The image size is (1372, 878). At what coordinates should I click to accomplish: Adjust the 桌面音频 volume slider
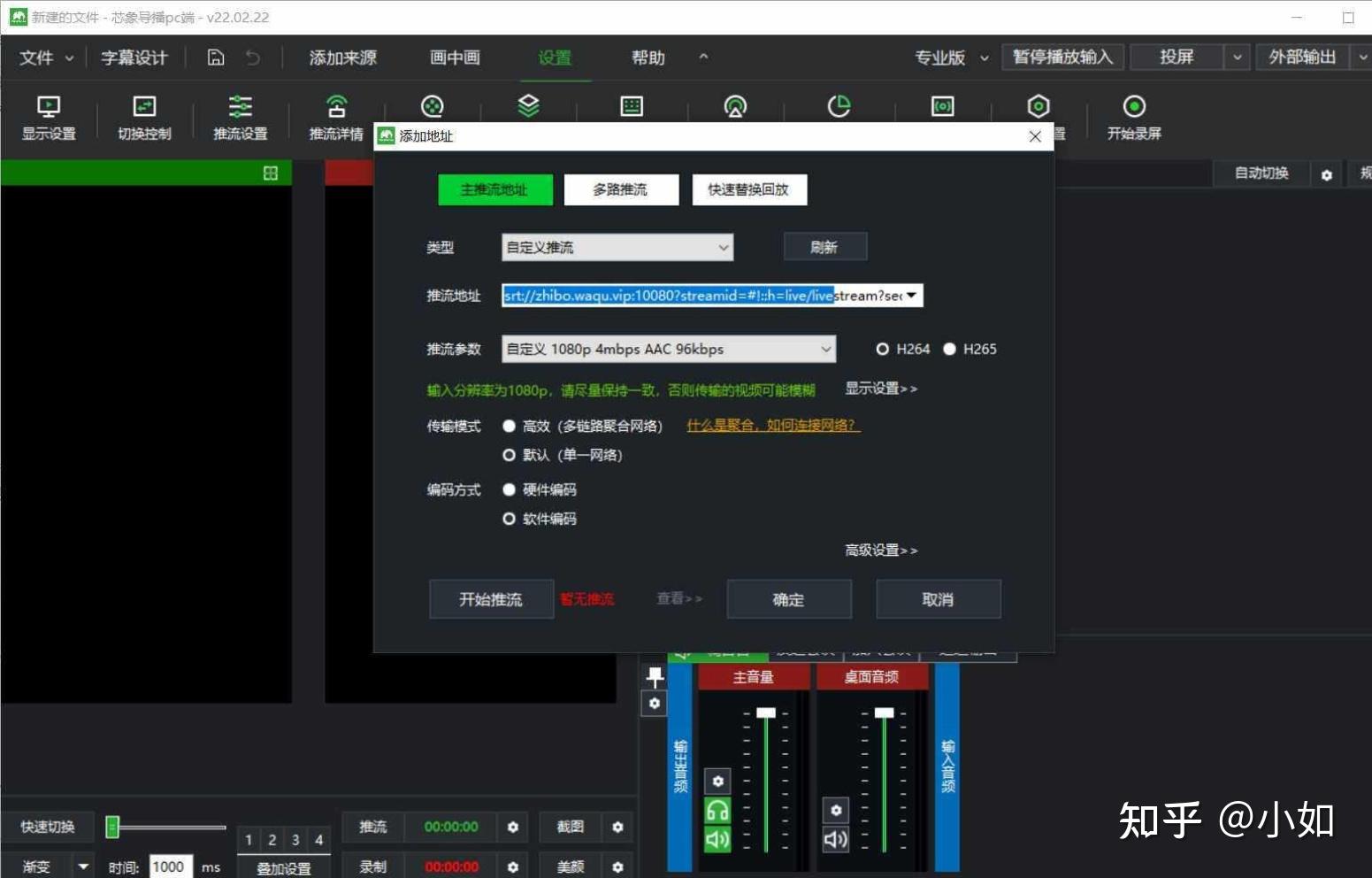click(x=884, y=711)
